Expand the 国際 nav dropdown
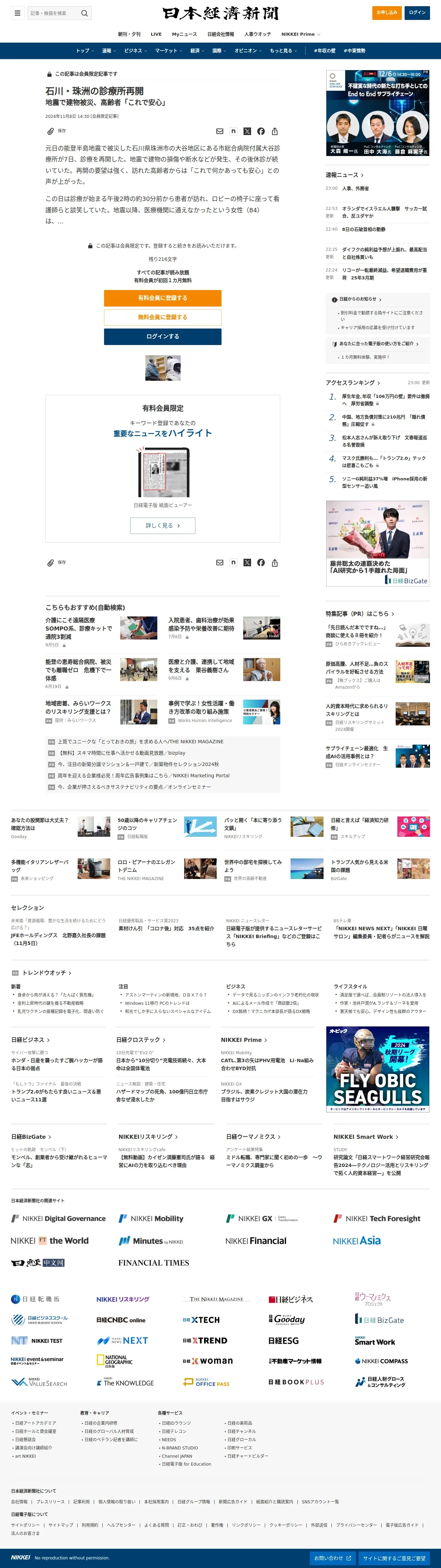Screen dimensions: 441x1568 point(219,51)
